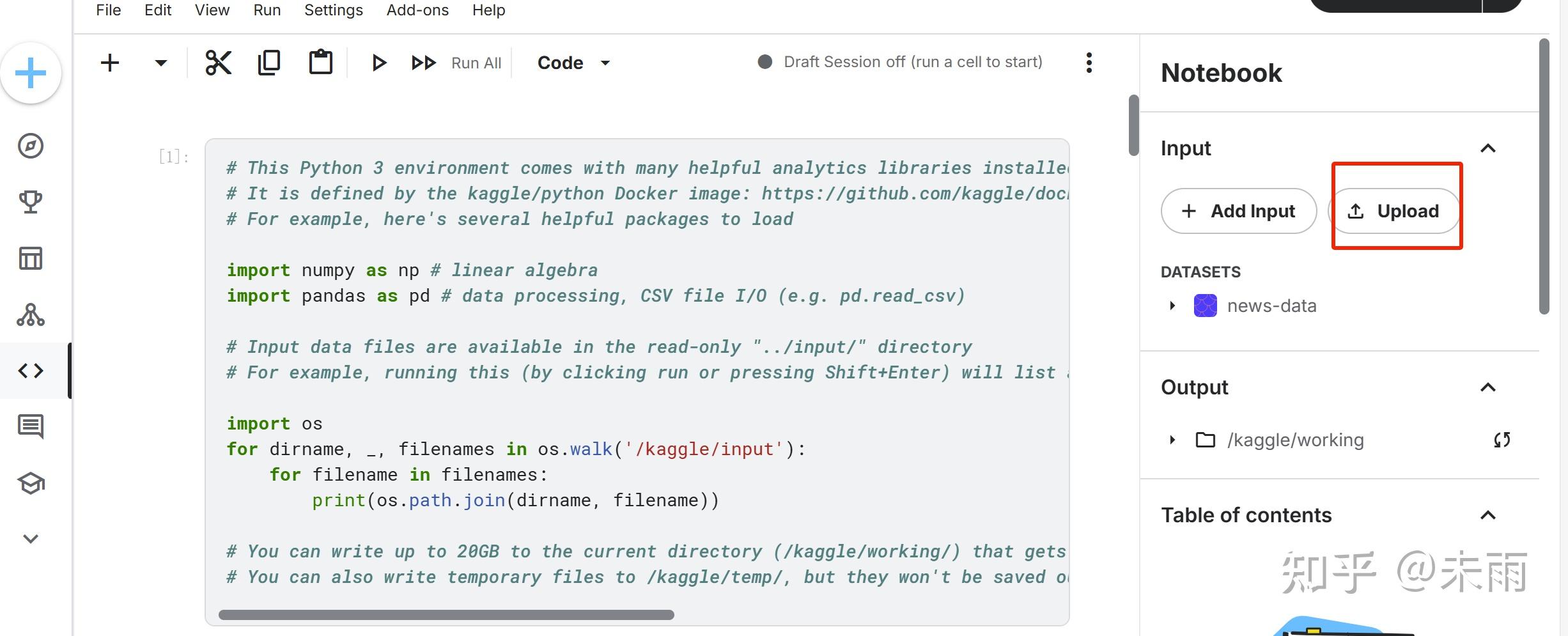This screenshot has height=636, width=1568.
Task: Open the Discussions sidebar icon
Action: click(x=30, y=426)
